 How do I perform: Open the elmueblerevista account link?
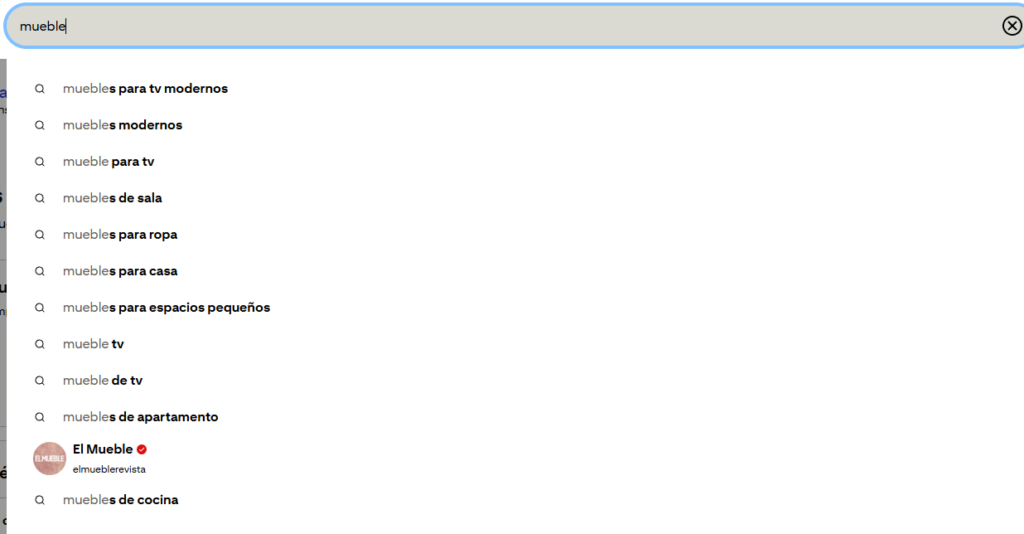click(x=109, y=469)
